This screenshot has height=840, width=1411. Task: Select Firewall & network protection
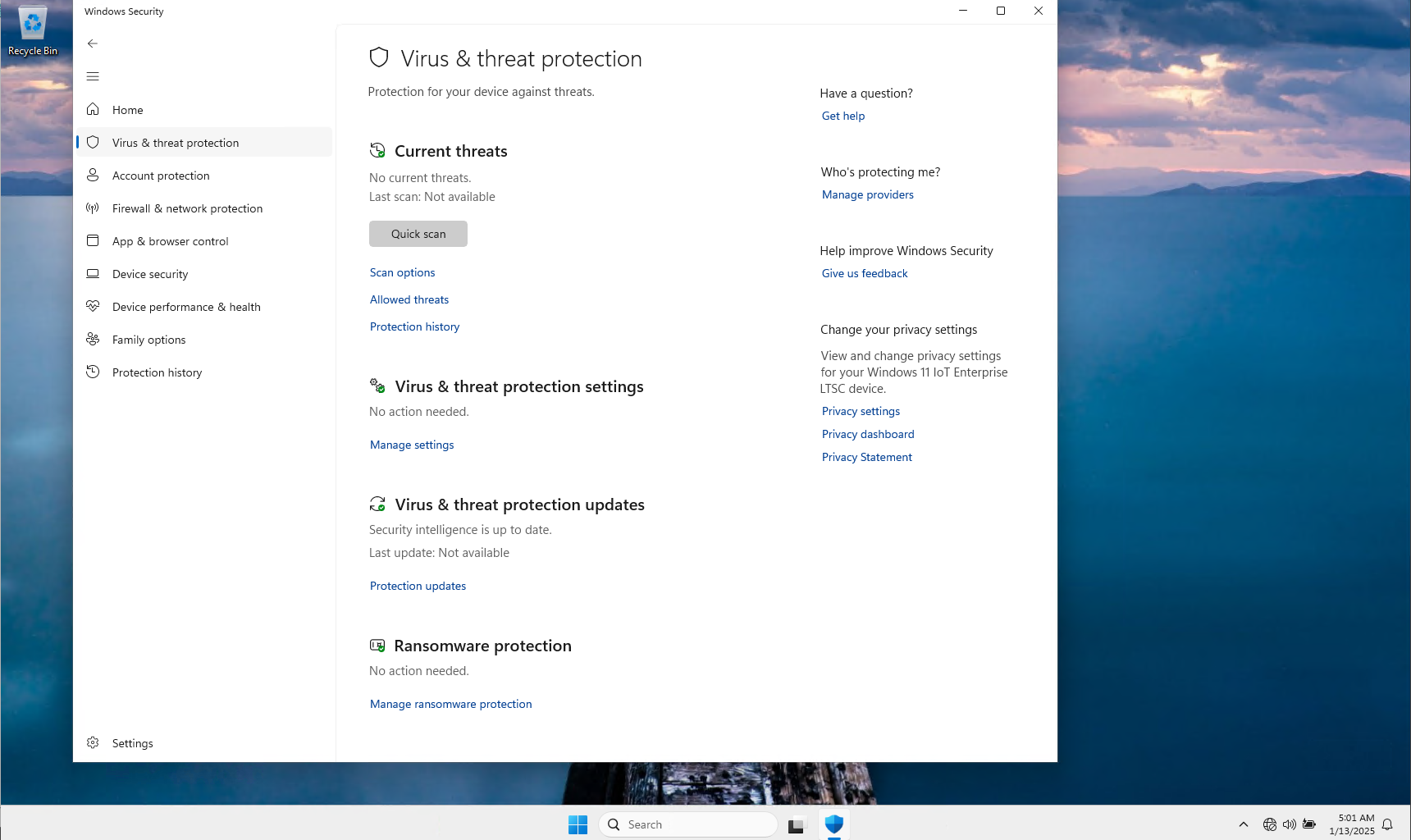click(204, 208)
